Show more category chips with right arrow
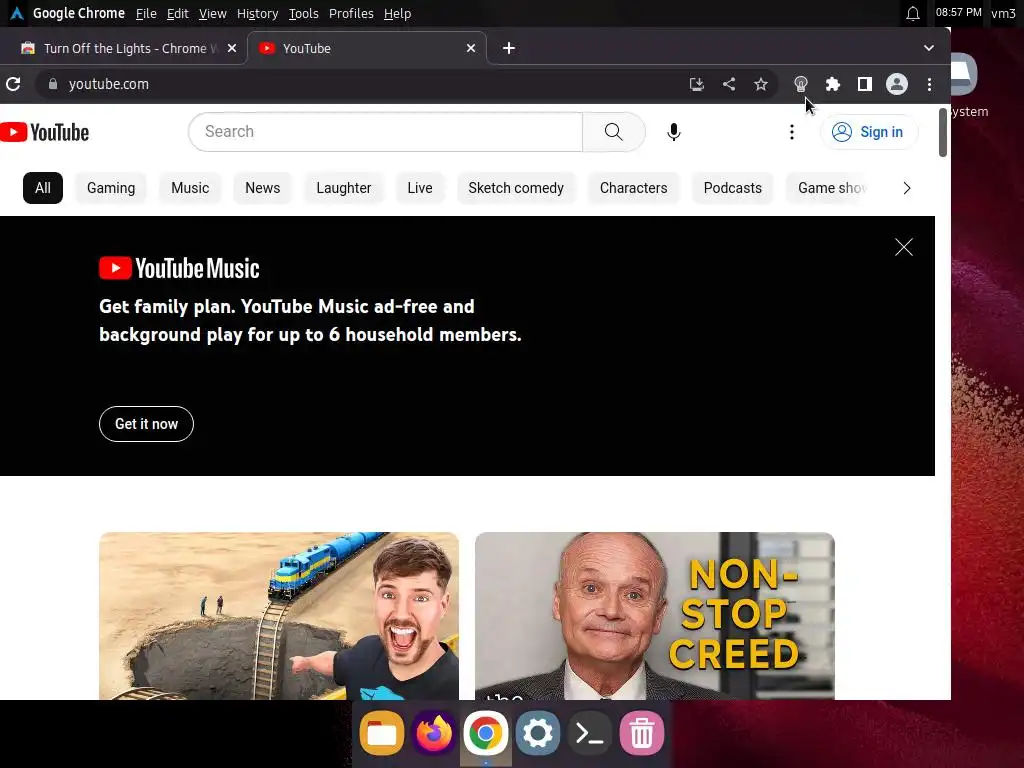This screenshot has width=1024, height=768. tap(906, 188)
